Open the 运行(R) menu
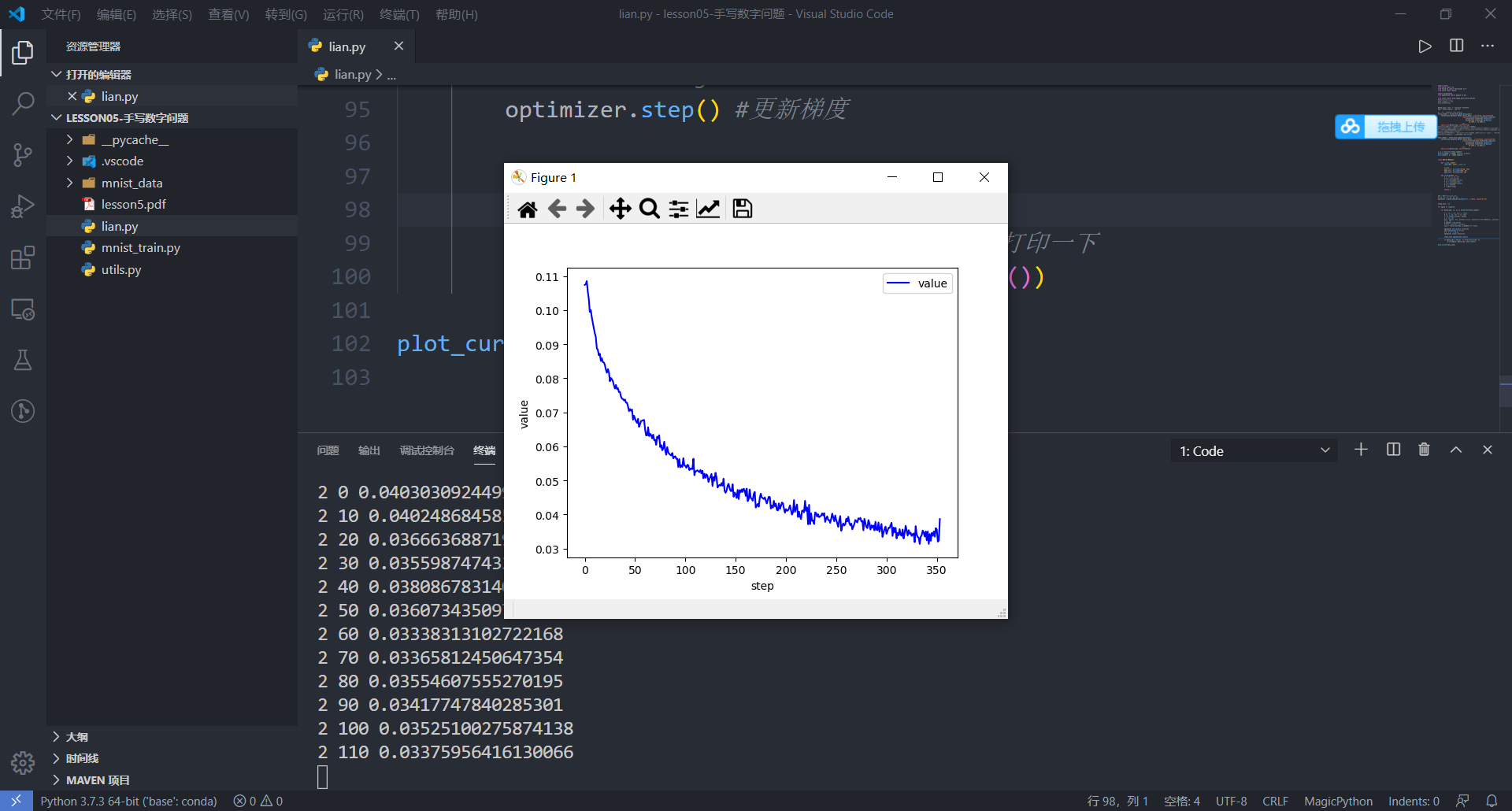1512x811 pixels. point(344,14)
